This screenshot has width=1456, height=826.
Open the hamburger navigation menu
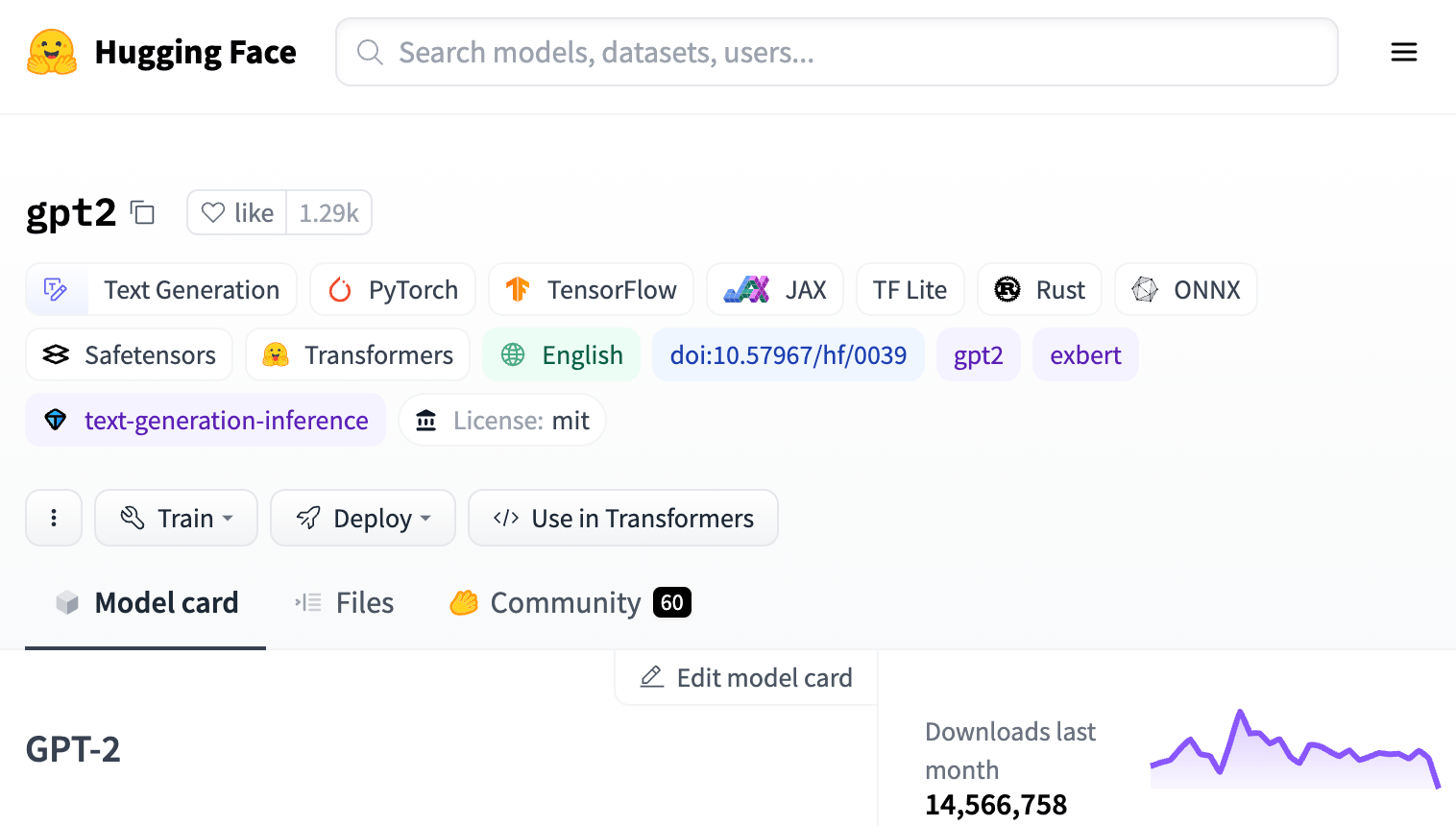tap(1403, 52)
